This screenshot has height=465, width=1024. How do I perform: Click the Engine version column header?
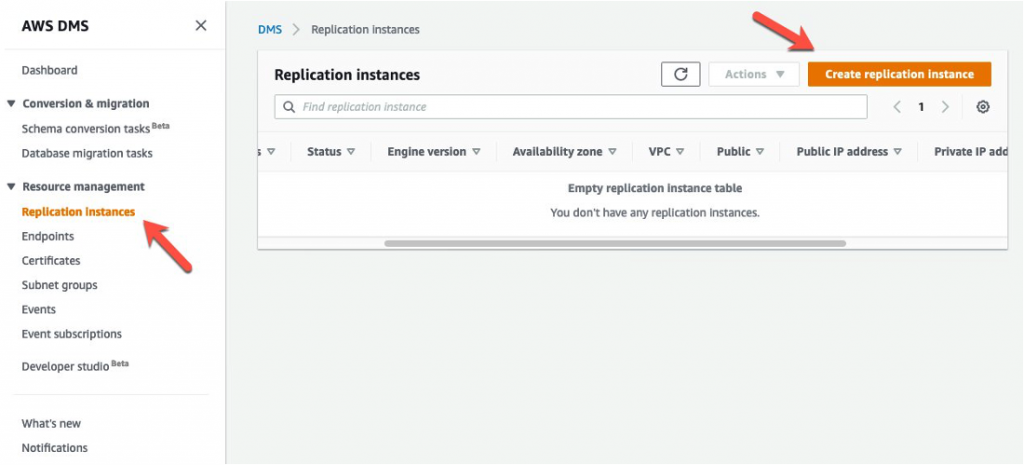pos(426,152)
